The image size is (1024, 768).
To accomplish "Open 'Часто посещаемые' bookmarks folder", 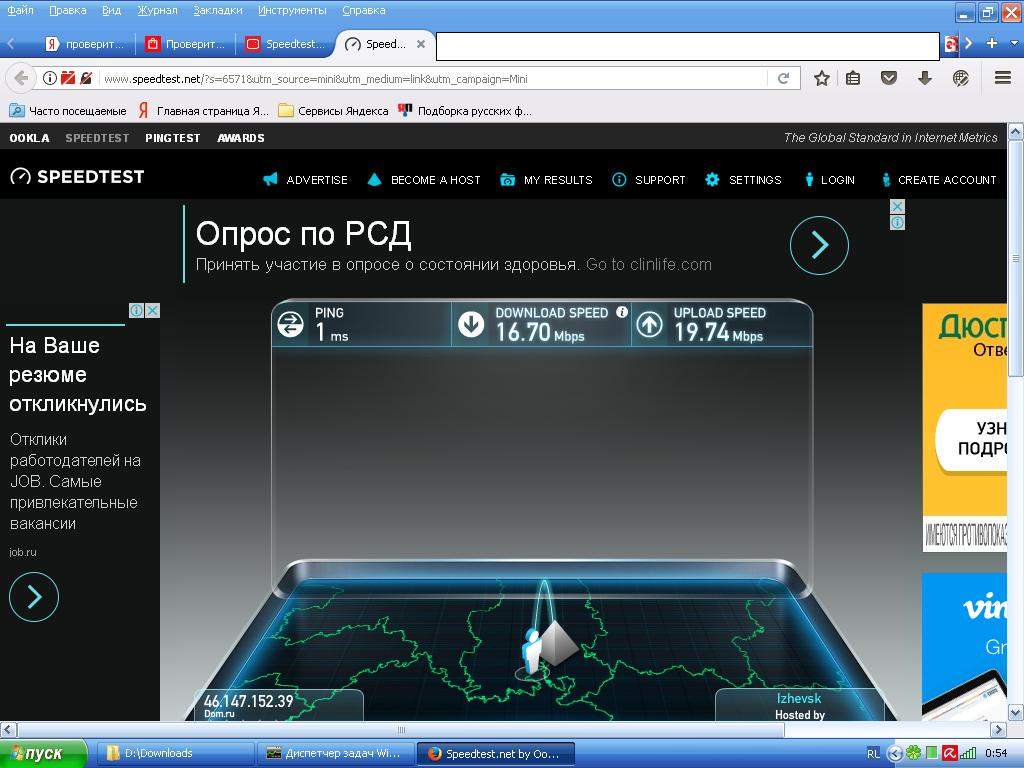I will click(68, 111).
